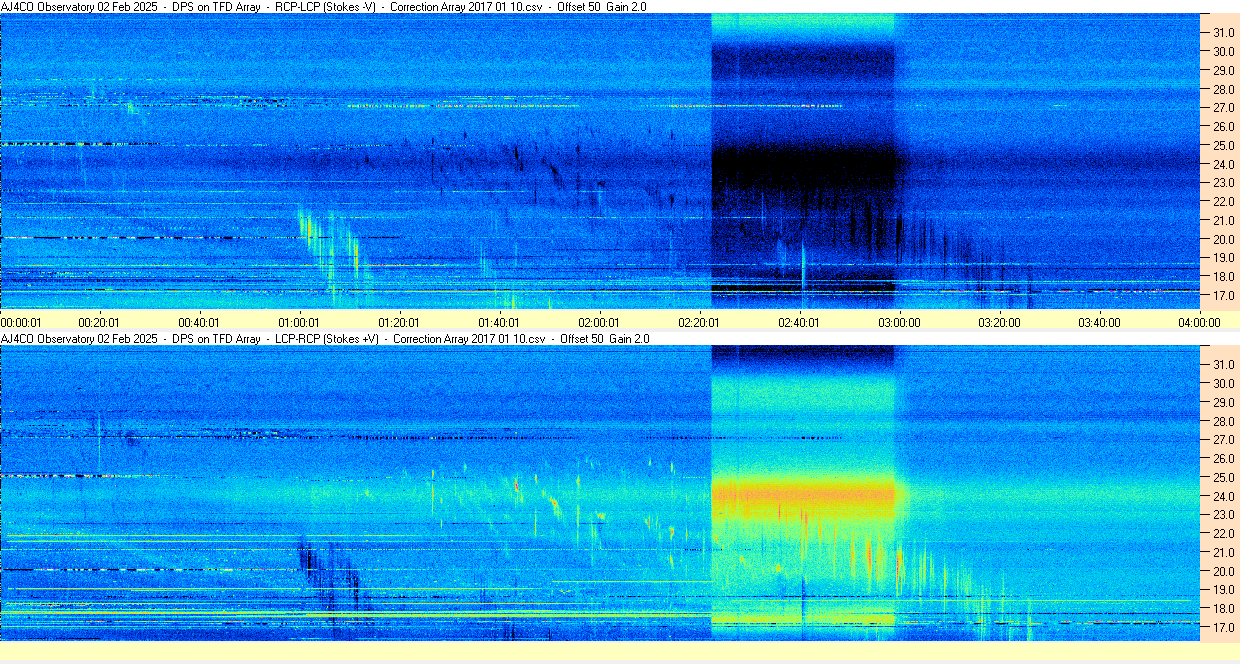Pick the 01:40:01 time axis label
Image resolution: width=1240 pixels, height=664 pixels.
click(499, 322)
